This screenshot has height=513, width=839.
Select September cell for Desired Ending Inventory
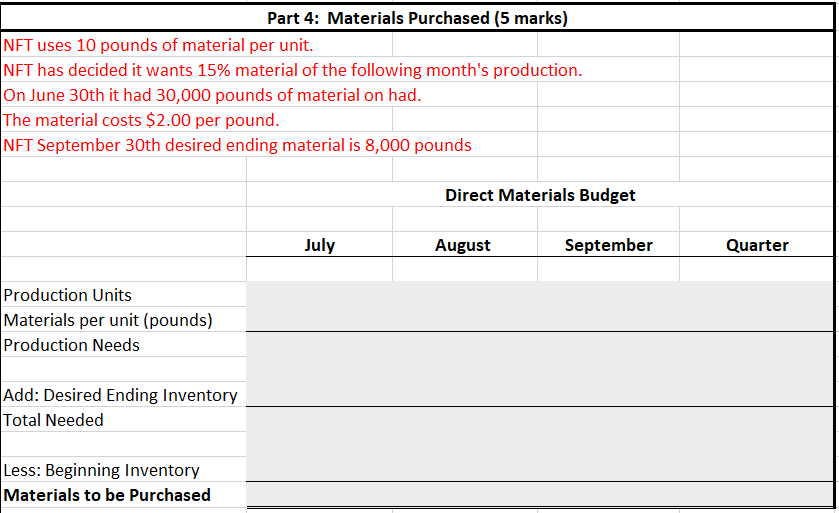(x=608, y=394)
